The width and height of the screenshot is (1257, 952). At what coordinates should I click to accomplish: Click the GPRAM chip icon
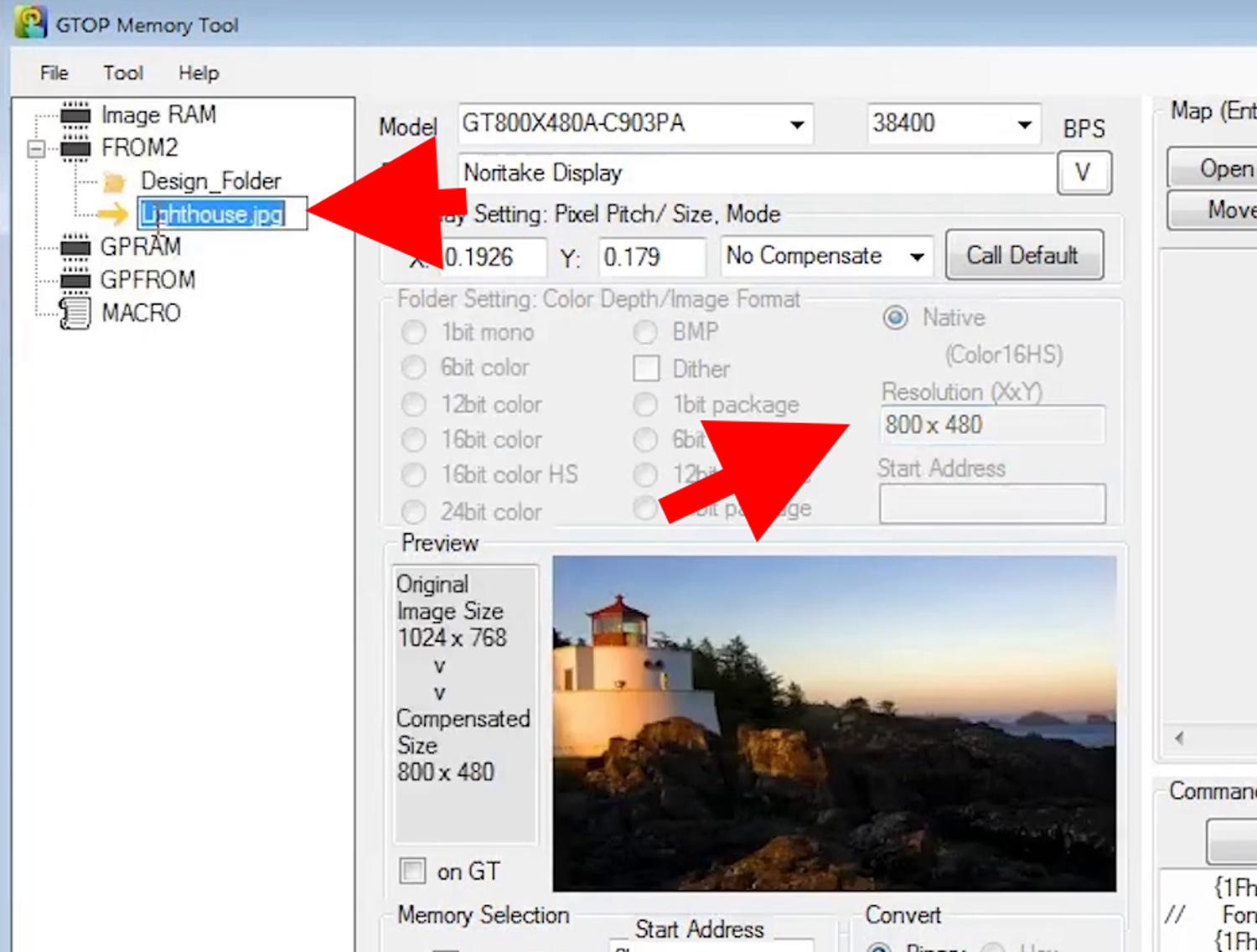(75, 247)
